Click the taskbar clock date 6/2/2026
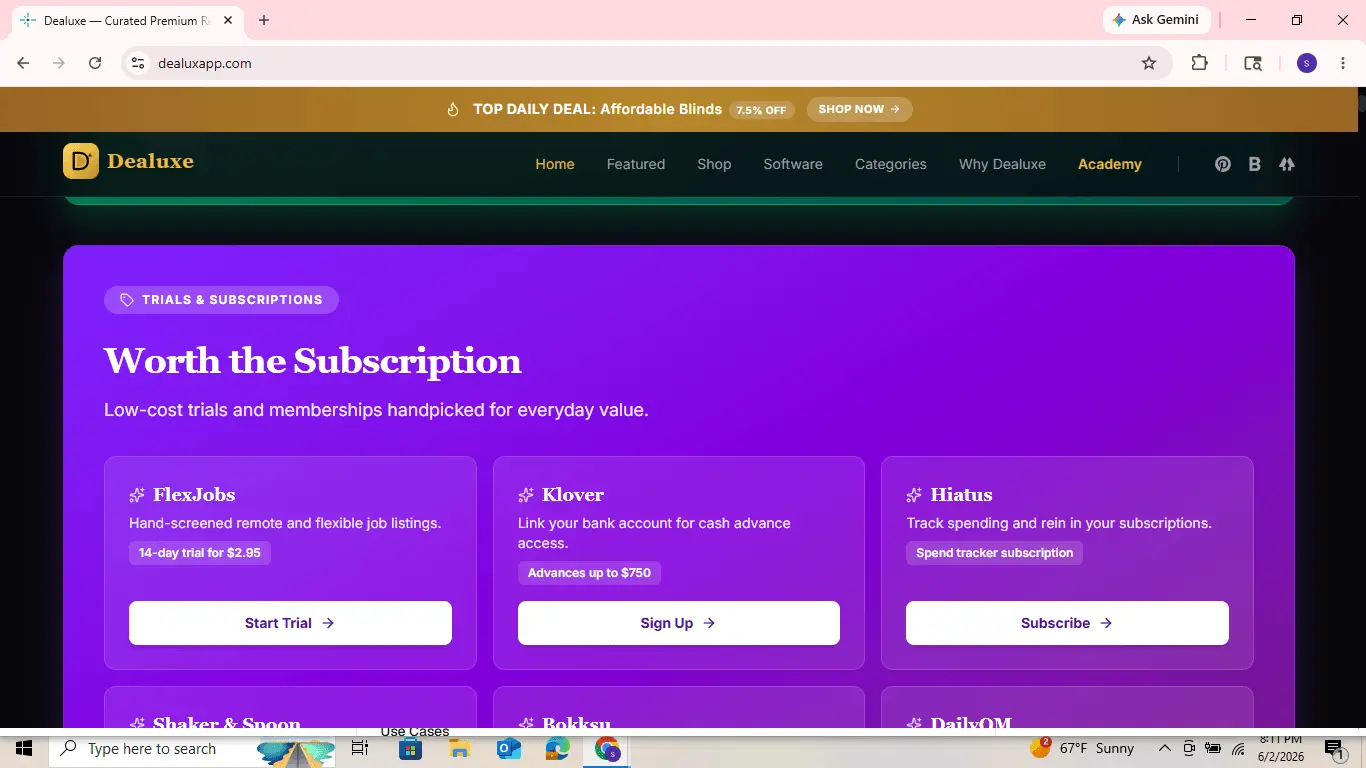Image resolution: width=1366 pixels, height=768 pixels. 1281,757
